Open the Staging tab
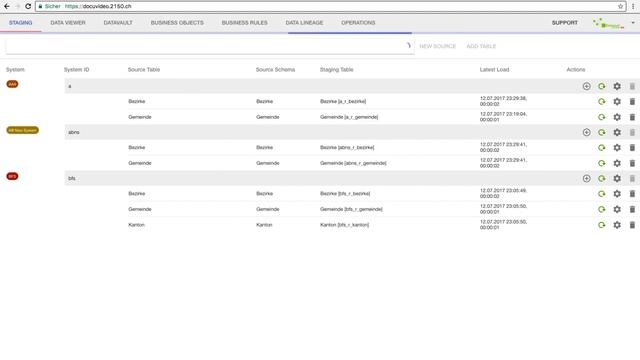Screen dimensions: 640x360 click(20, 23)
